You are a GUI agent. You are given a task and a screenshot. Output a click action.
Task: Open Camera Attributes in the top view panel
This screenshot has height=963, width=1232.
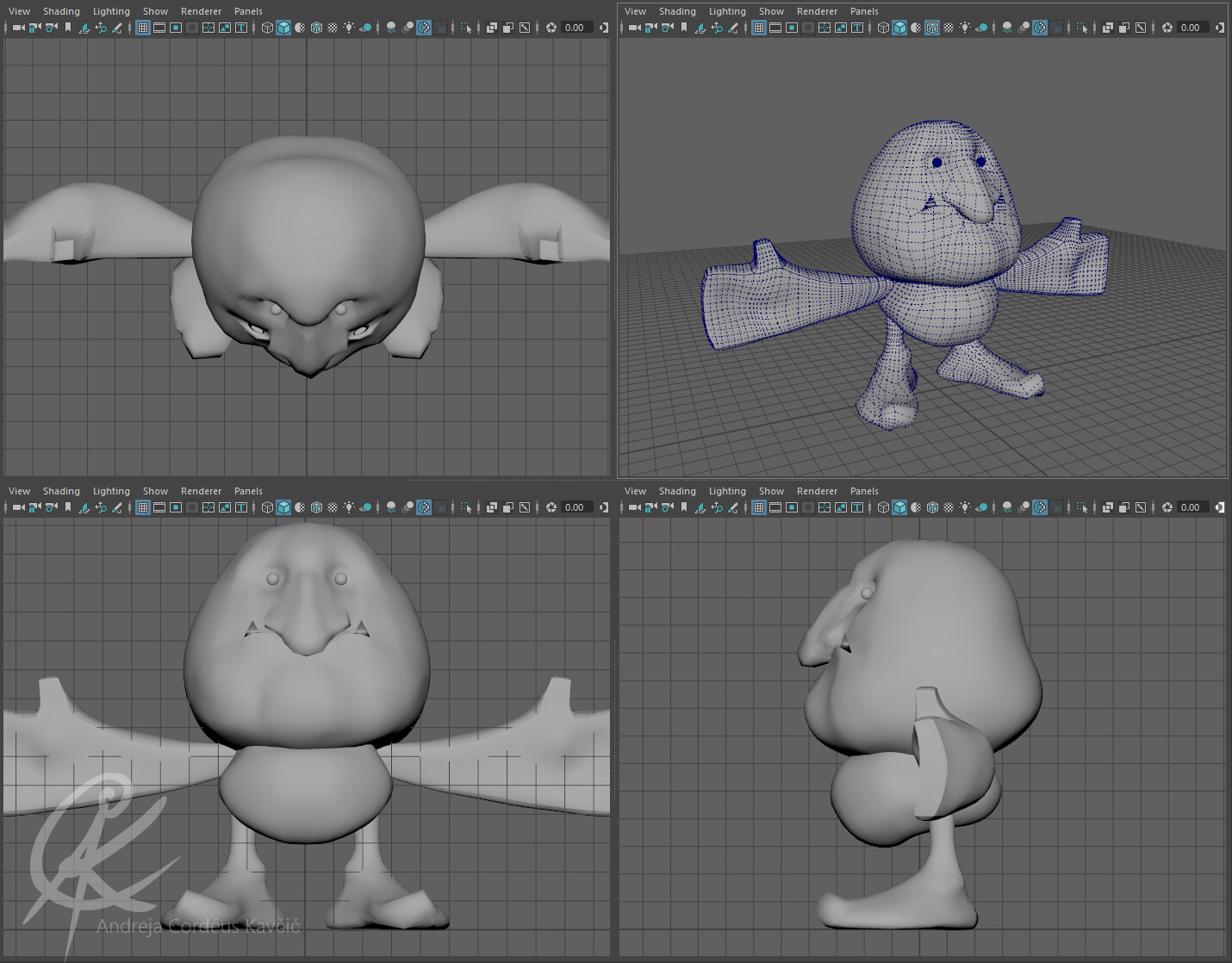[x=51, y=28]
